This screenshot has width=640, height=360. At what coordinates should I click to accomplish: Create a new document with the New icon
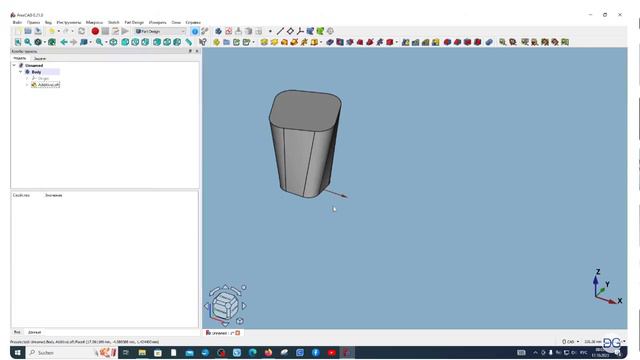[18, 31]
